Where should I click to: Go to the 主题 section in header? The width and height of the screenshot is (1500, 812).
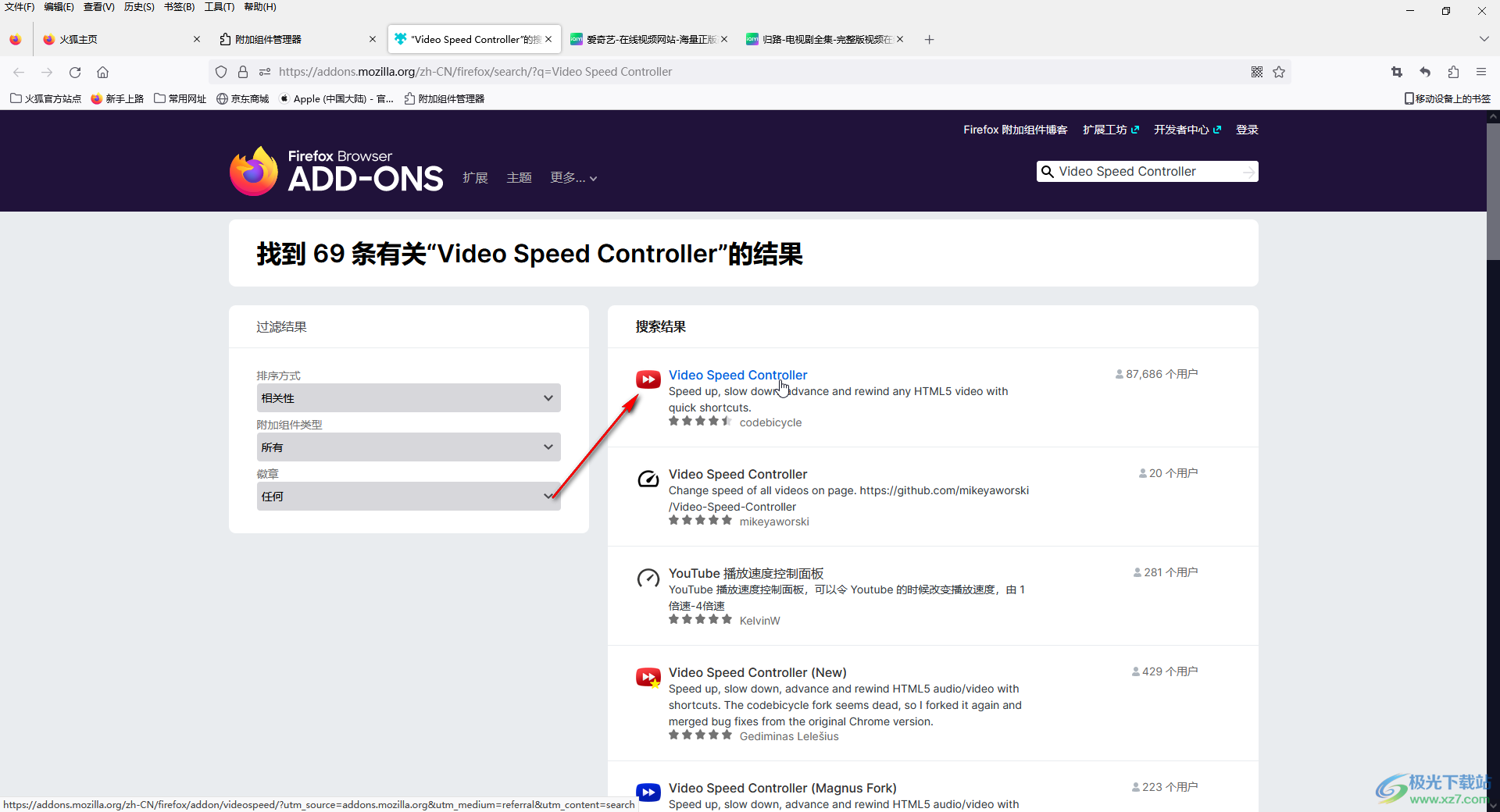(x=519, y=178)
